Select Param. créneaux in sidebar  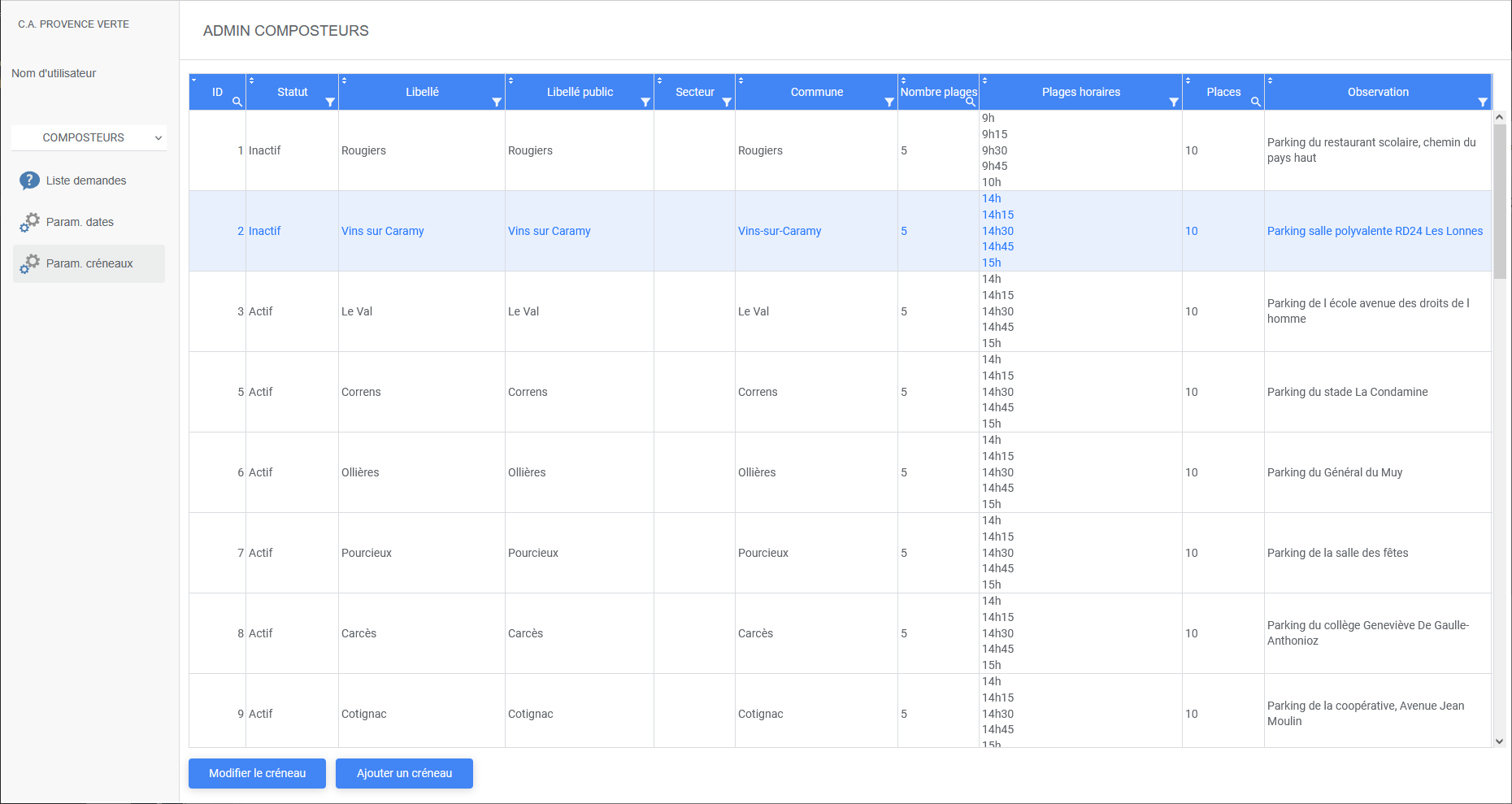89,263
